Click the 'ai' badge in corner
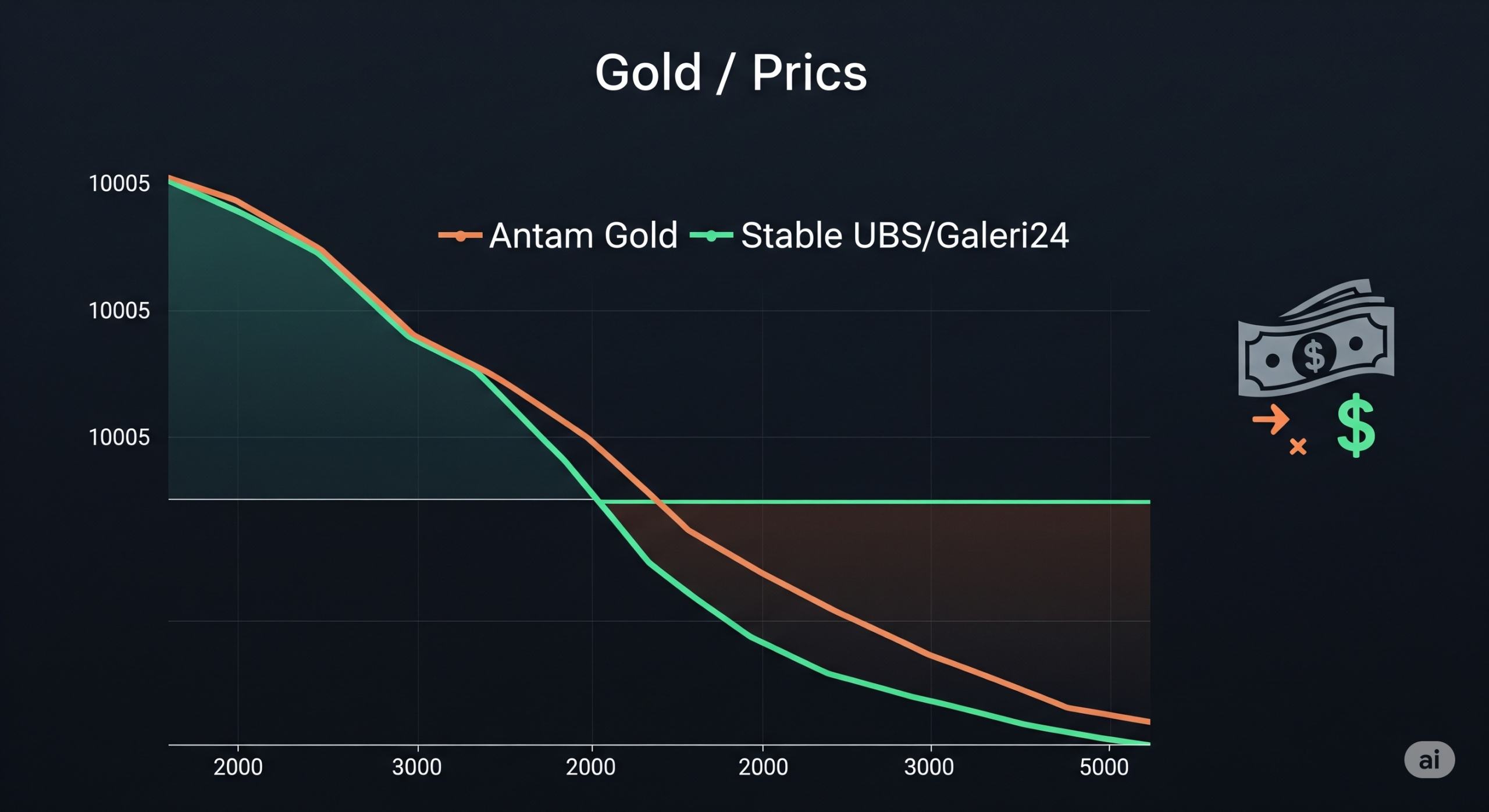The width and height of the screenshot is (1489, 812). coord(1429,760)
